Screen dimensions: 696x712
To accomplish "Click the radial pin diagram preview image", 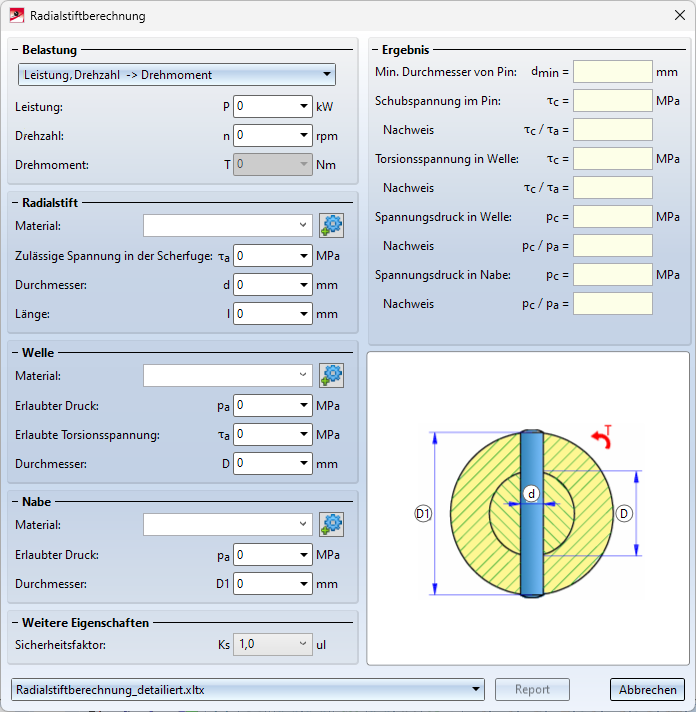I will pos(528,508).
